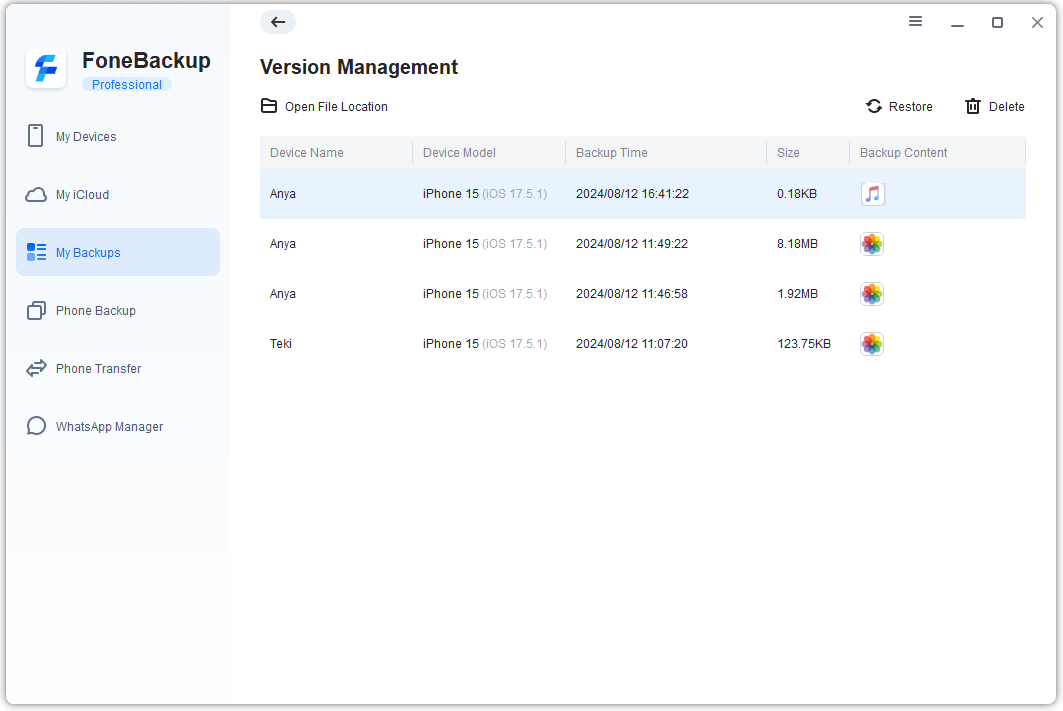The image size is (1063, 711).
Task: Click the FoneBackup logo icon
Action: (46, 69)
